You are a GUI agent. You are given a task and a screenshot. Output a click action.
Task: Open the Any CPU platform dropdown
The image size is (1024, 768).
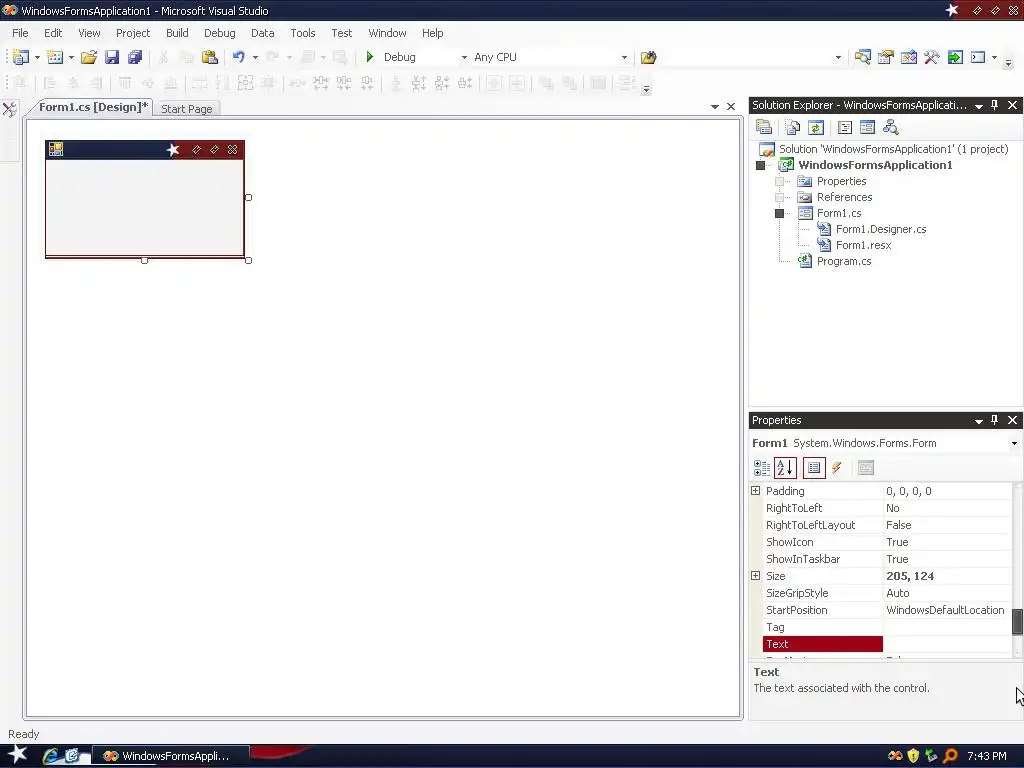click(x=624, y=57)
